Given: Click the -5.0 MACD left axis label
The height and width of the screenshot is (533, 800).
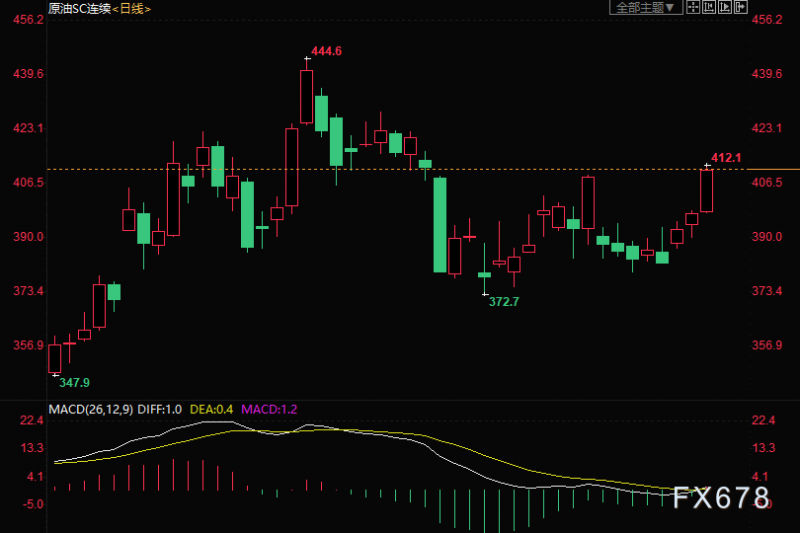Looking at the screenshot, I should coord(33,504).
